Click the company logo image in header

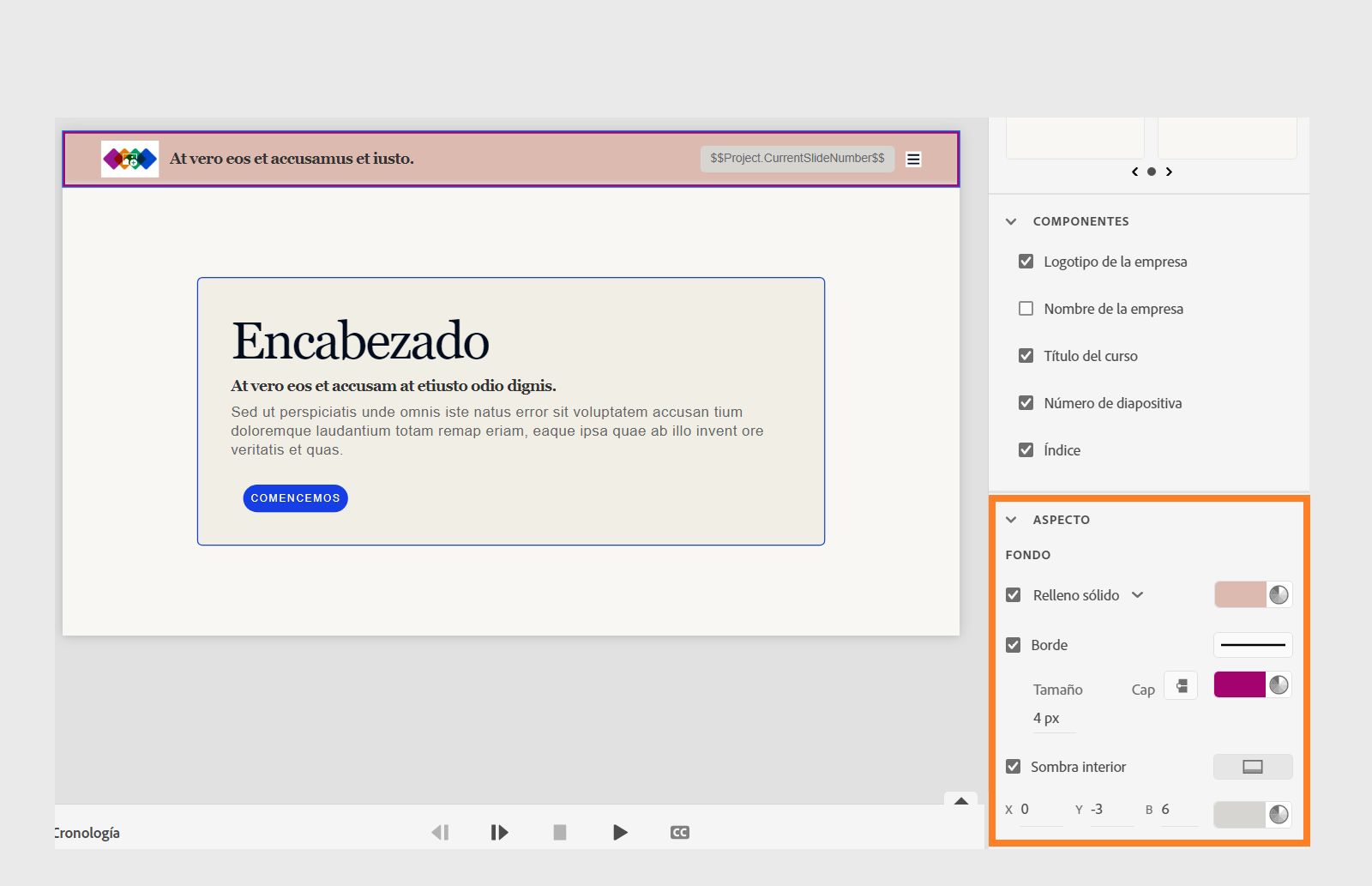click(129, 159)
